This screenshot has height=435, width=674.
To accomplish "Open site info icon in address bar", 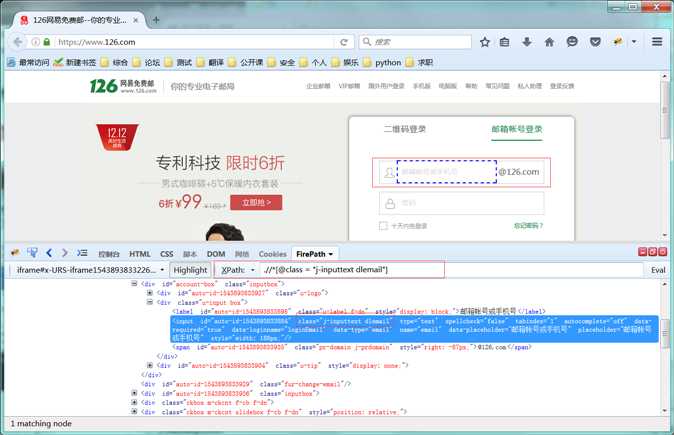I will 36,42.
